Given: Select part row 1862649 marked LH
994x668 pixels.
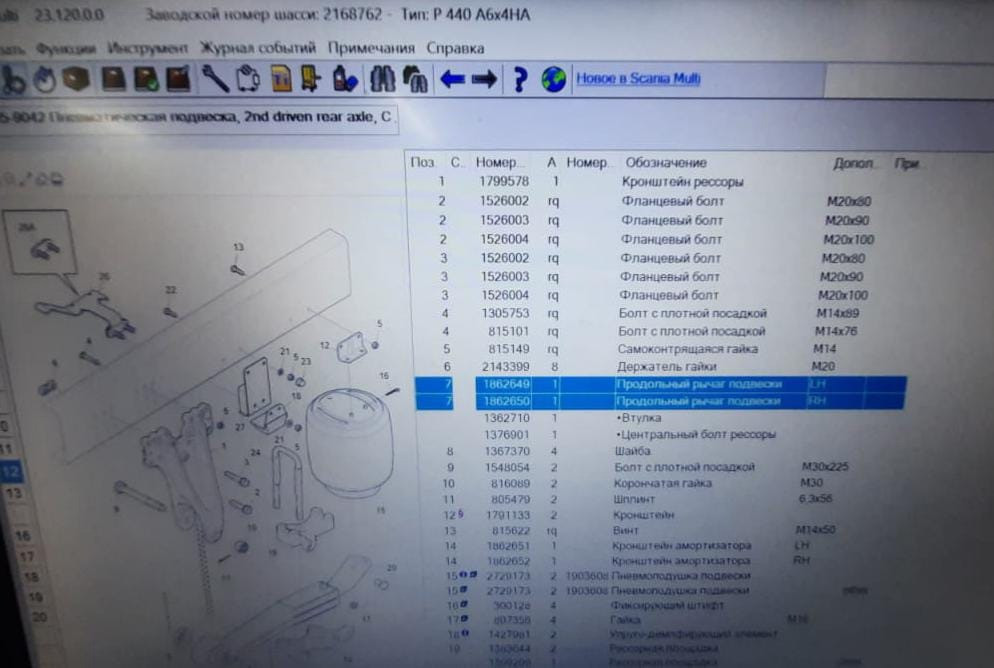Looking at the screenshot, I should (660, 384).
